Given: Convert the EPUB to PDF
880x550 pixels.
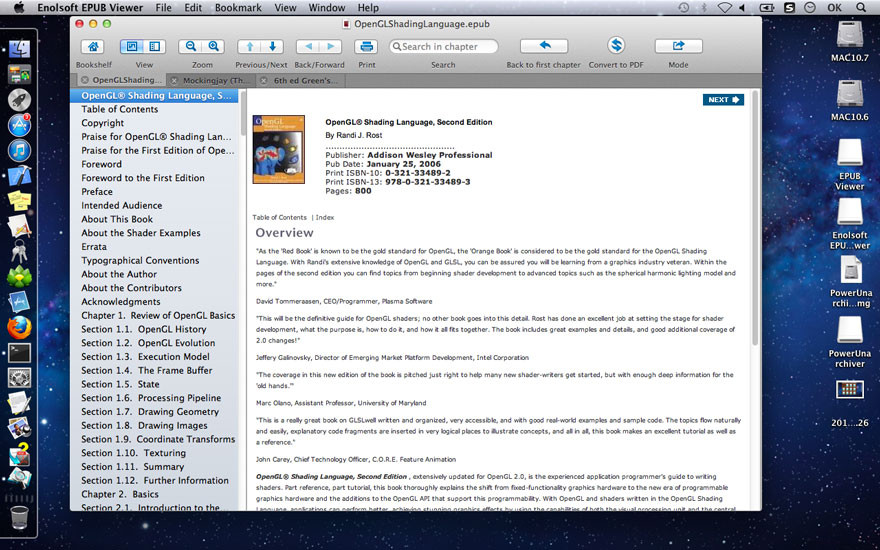Looking at the screenshot, I should coord(616,45).
